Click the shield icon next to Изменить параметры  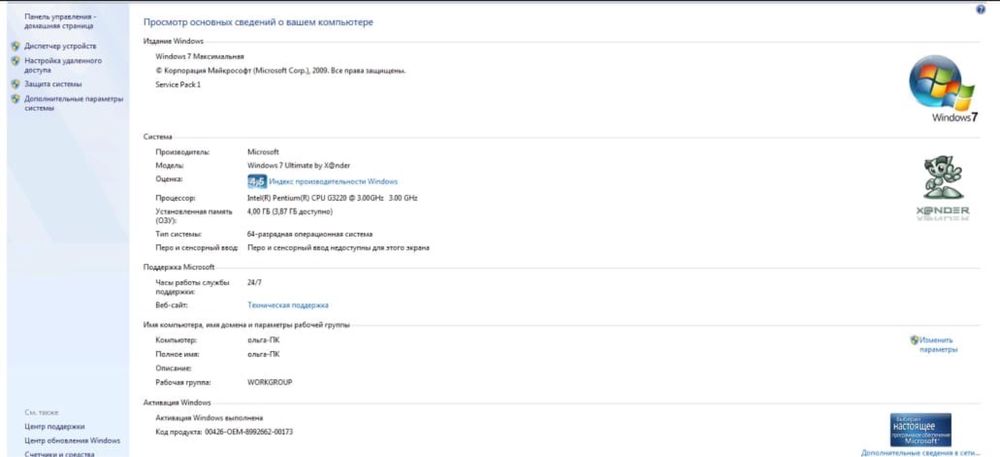click(914, 340)
